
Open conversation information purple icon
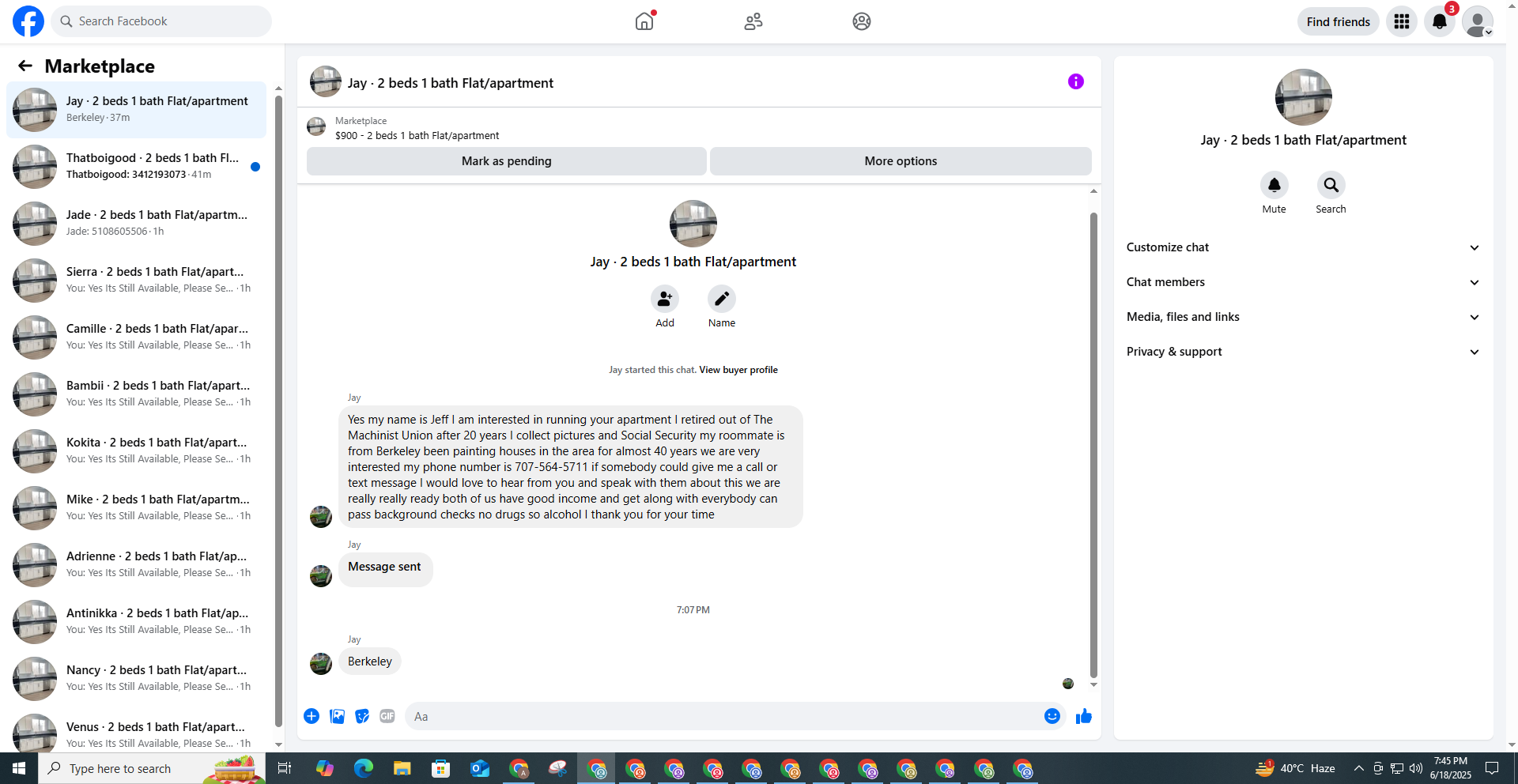1076,81
